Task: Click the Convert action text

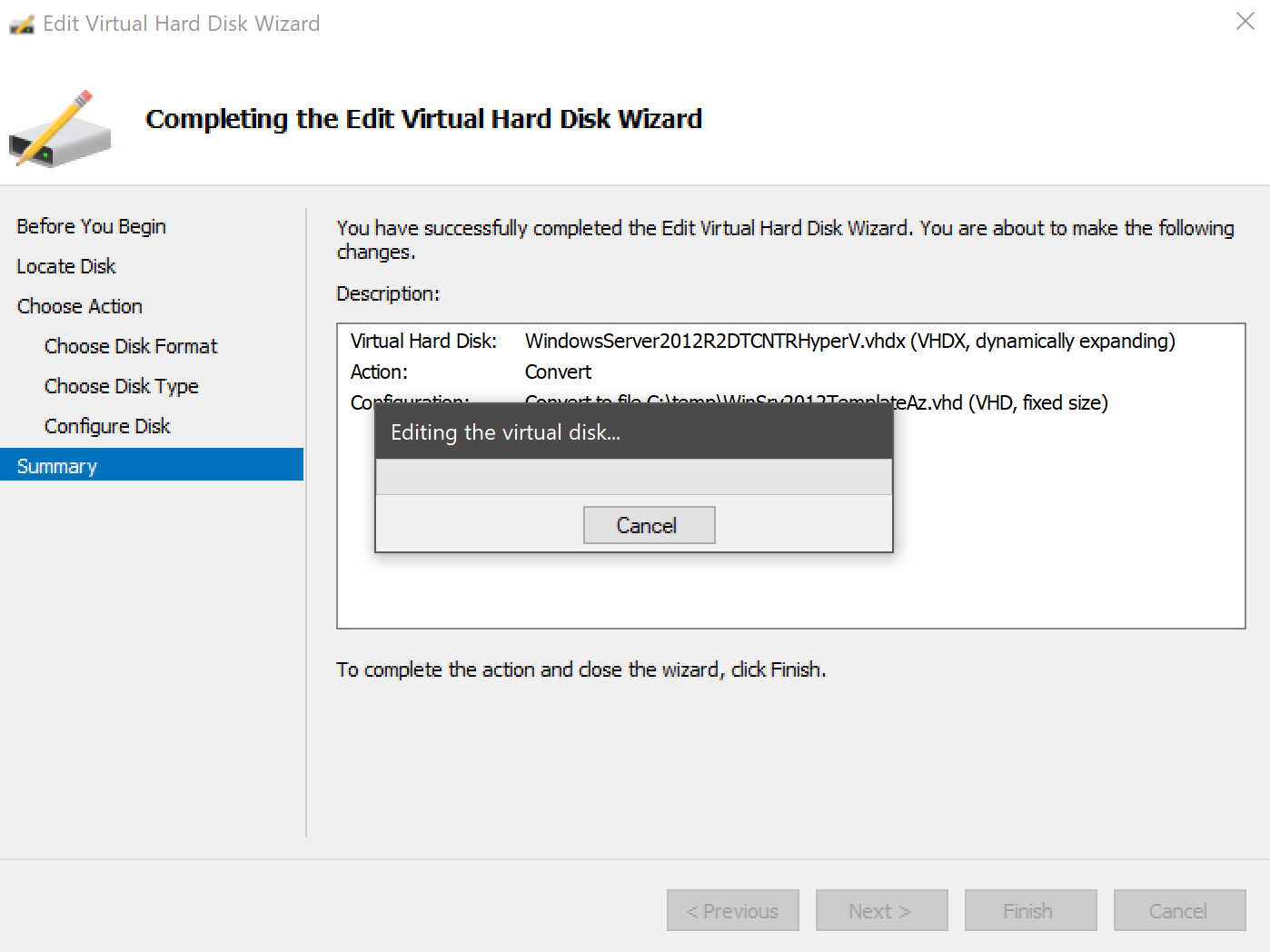Action: [558, 372]
